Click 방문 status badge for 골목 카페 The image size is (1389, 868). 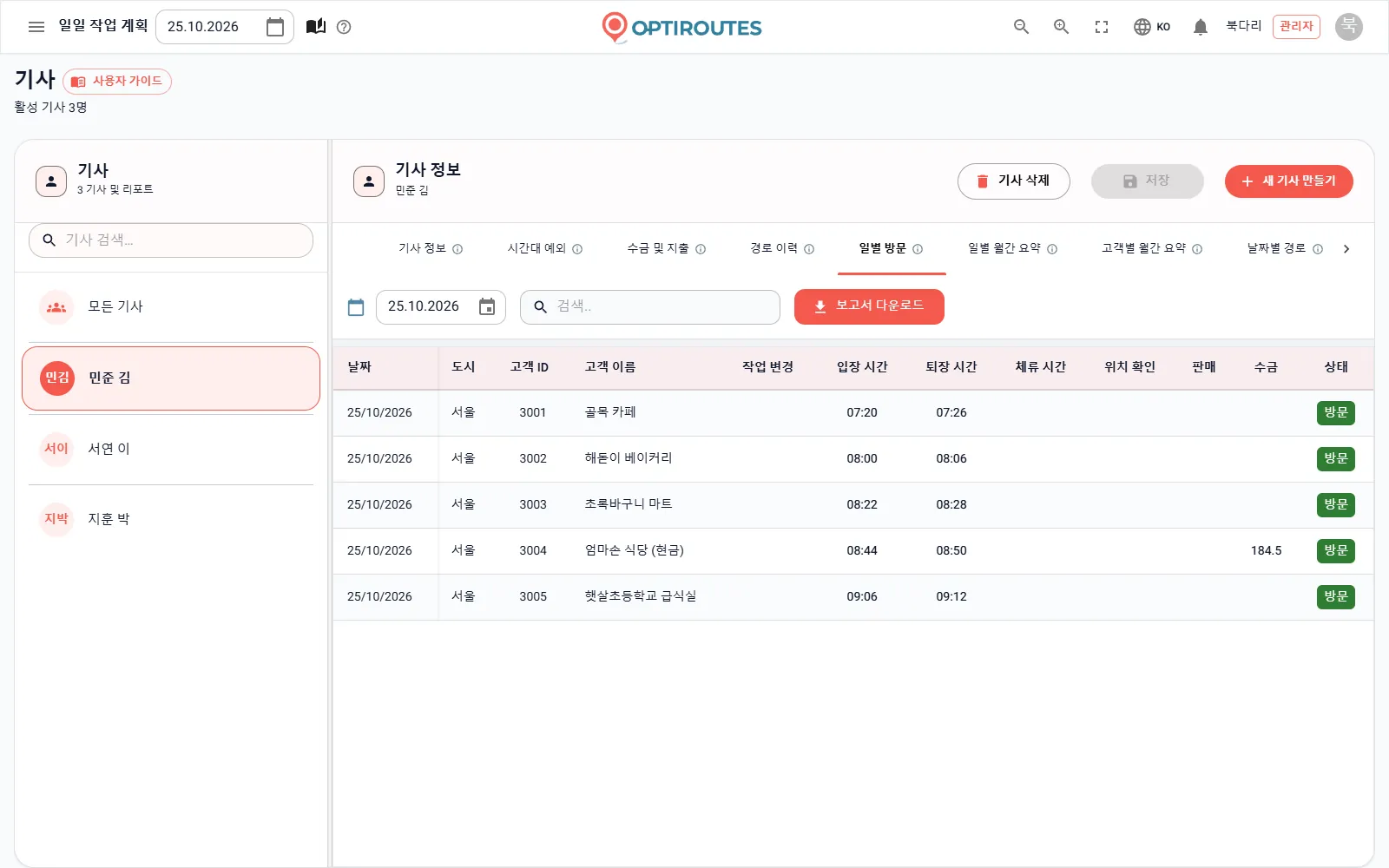click(x=1336, y=413)
